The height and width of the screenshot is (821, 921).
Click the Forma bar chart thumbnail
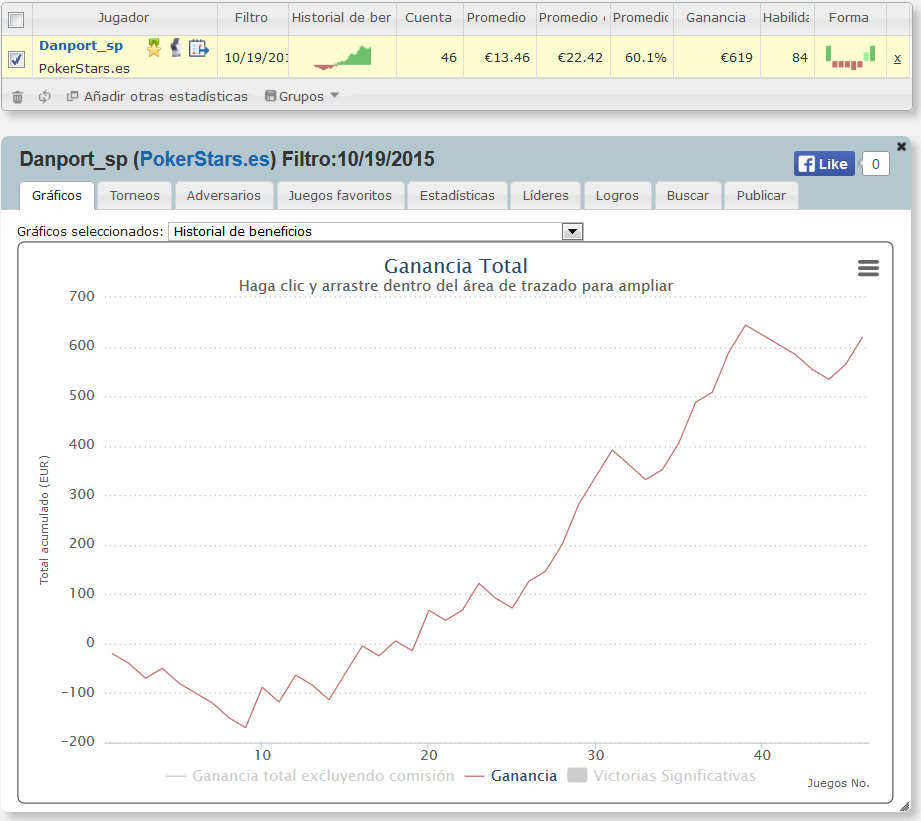pyautogui.click(x=851, y=58)
